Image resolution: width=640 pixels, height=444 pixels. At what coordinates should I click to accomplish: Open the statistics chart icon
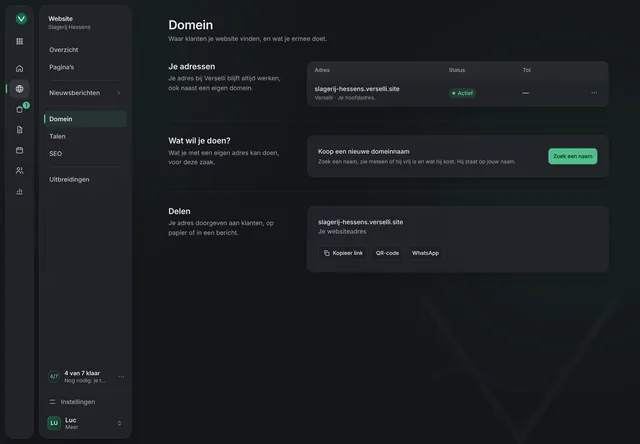[x=20, y=191]
